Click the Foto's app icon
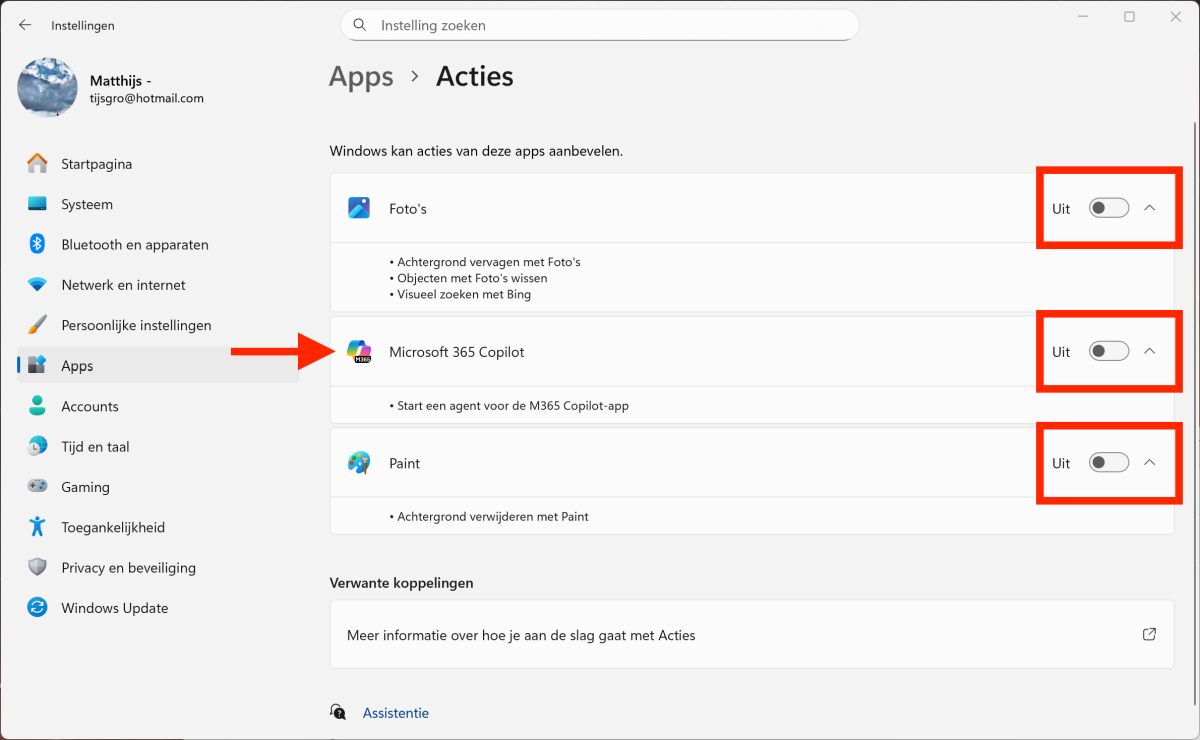The width and height of the screenshot is (1200, 740). tap(358, 208)
